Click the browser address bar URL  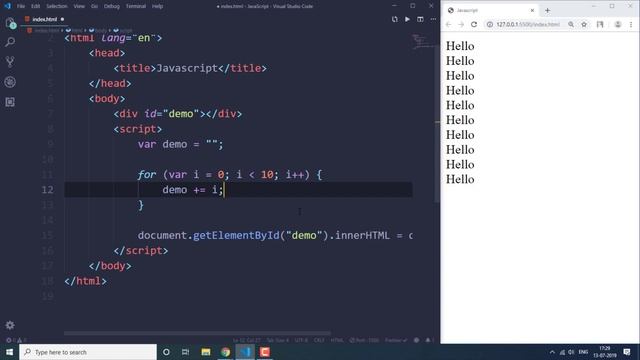click(528, 24)
